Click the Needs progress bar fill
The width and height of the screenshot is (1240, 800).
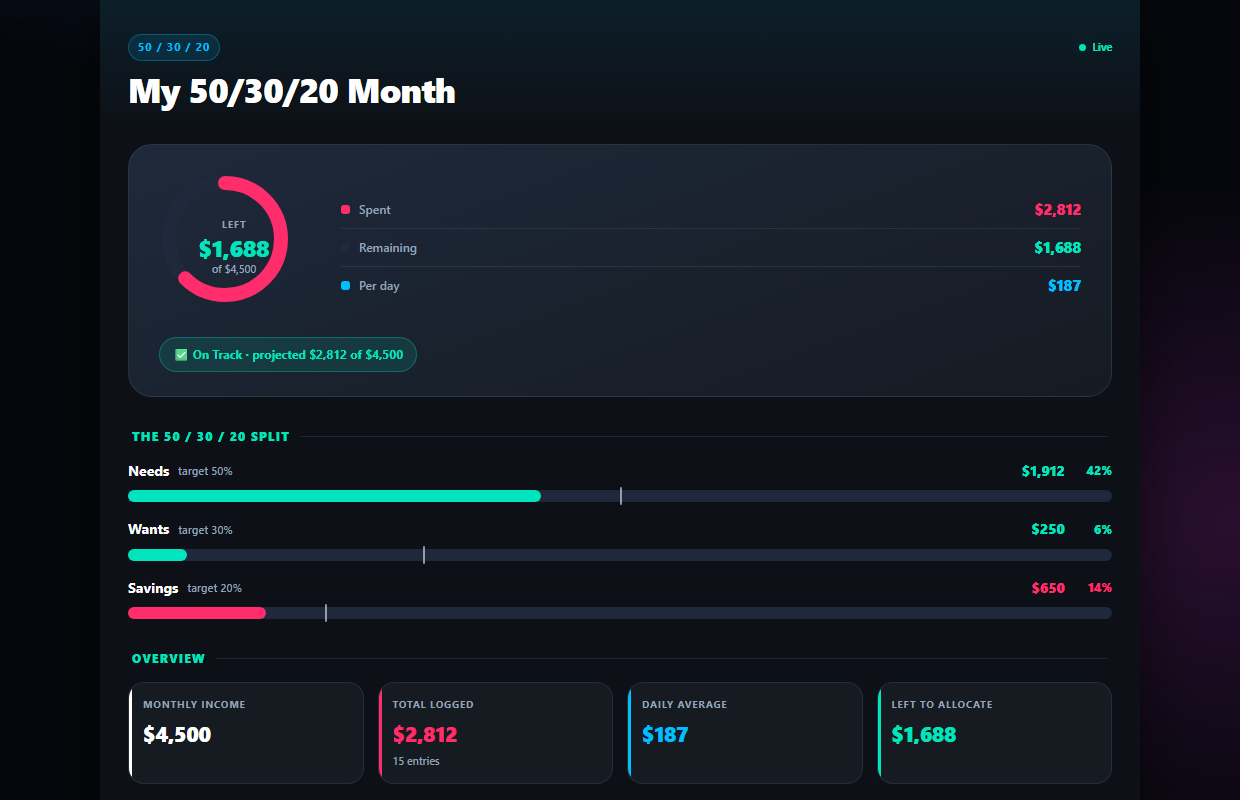[335, 496]
